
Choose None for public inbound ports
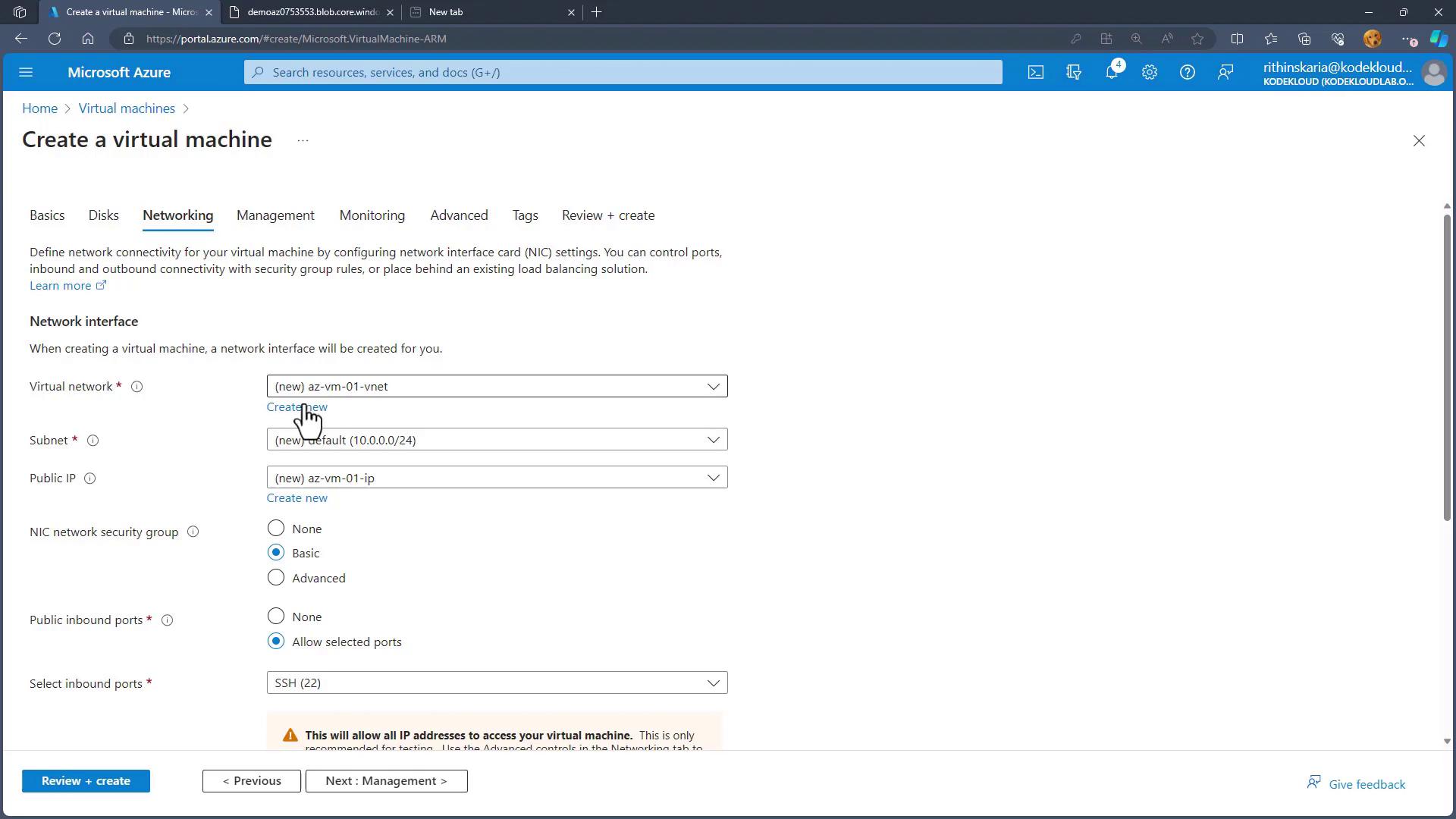pyautogui.click(x=276, y=617)
